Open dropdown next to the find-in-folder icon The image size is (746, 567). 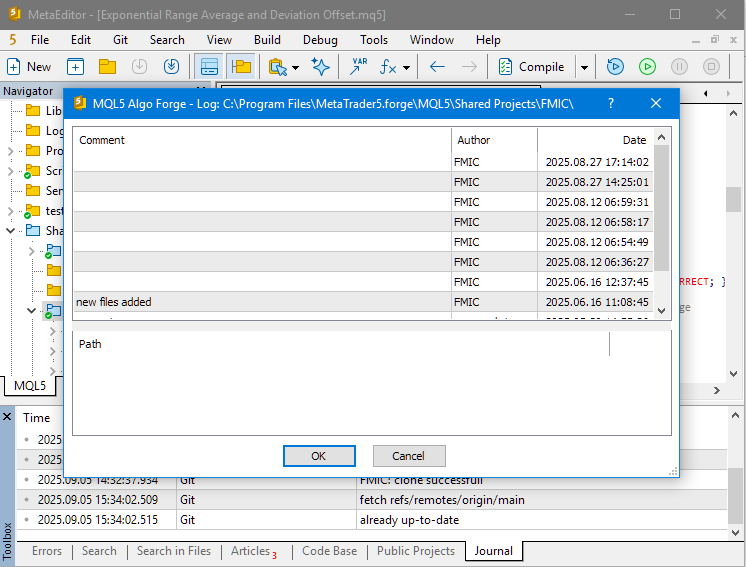pos(295,68)
